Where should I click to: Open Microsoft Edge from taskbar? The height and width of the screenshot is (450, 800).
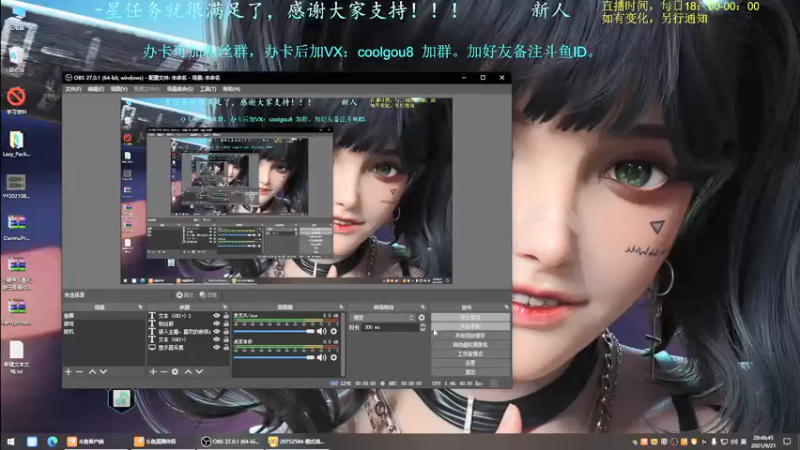52,441
